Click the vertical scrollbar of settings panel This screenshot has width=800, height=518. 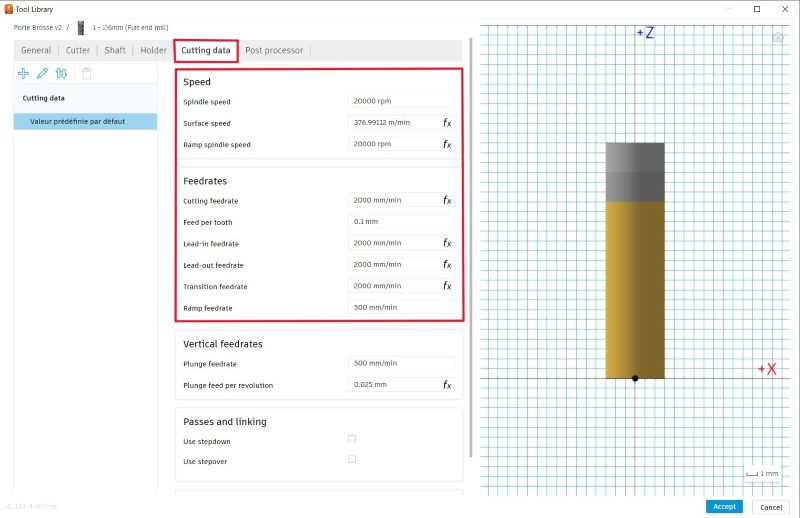(470, 248)
